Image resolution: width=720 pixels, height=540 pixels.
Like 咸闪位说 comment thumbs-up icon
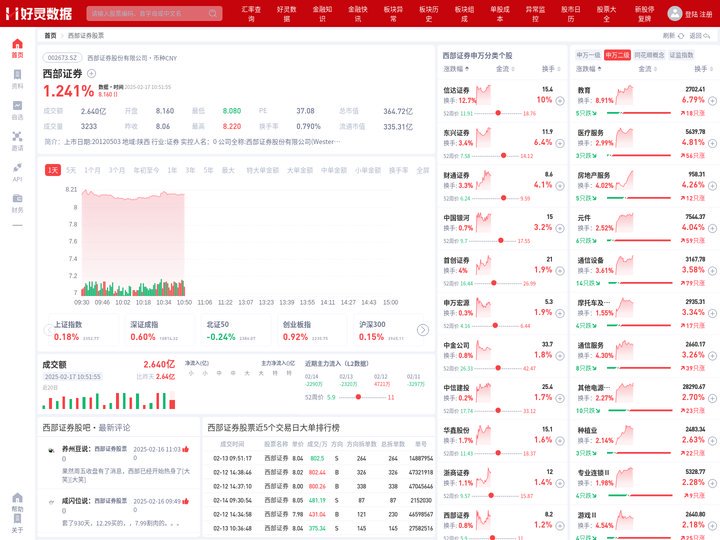(x=186, y=501)
